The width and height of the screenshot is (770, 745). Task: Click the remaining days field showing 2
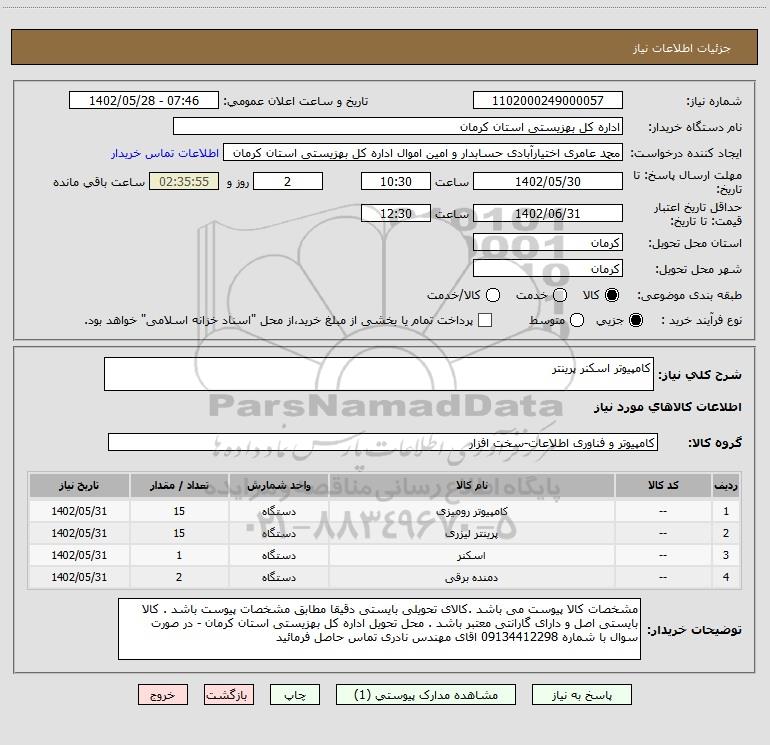click(288, 181)
